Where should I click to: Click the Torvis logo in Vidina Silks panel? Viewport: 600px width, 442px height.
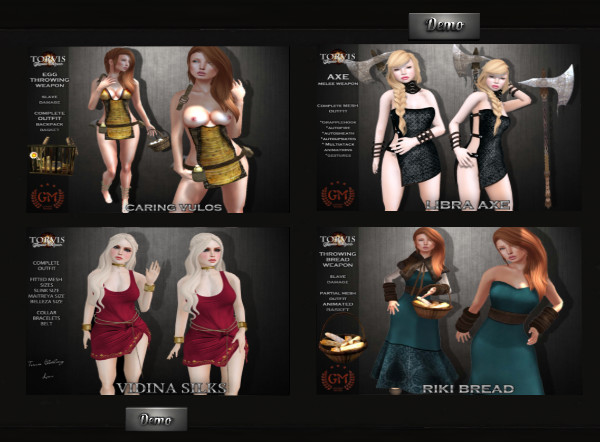(48, 241)
